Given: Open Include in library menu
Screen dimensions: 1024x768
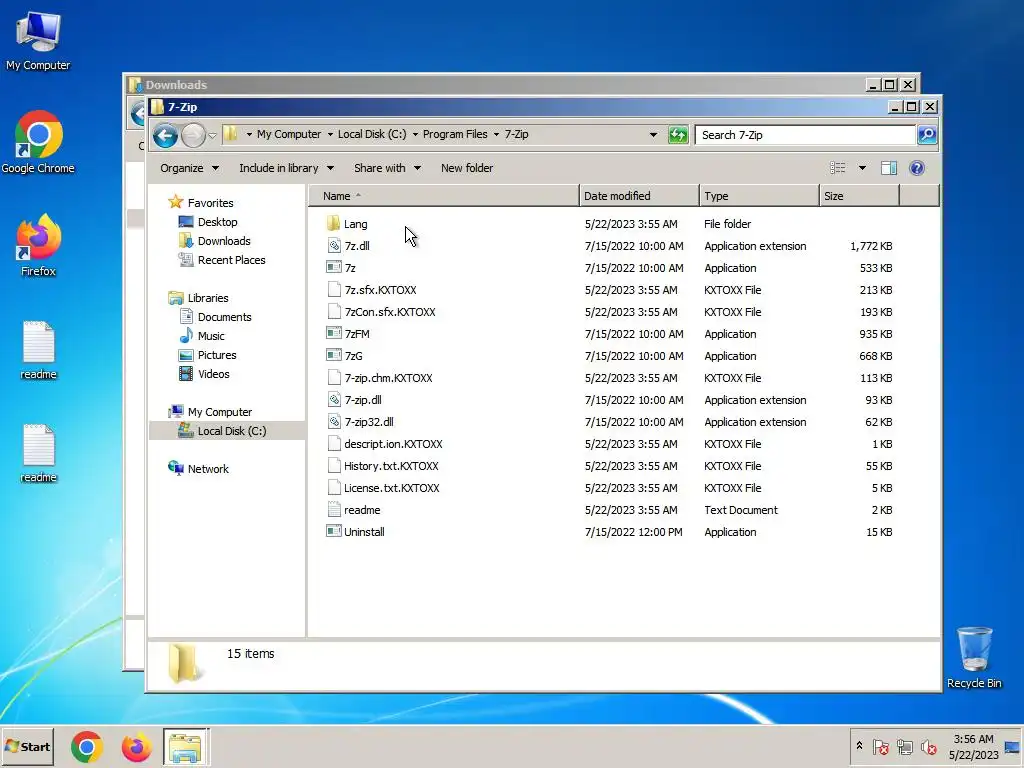Looking at the screenshot, I should click(287, 168).
